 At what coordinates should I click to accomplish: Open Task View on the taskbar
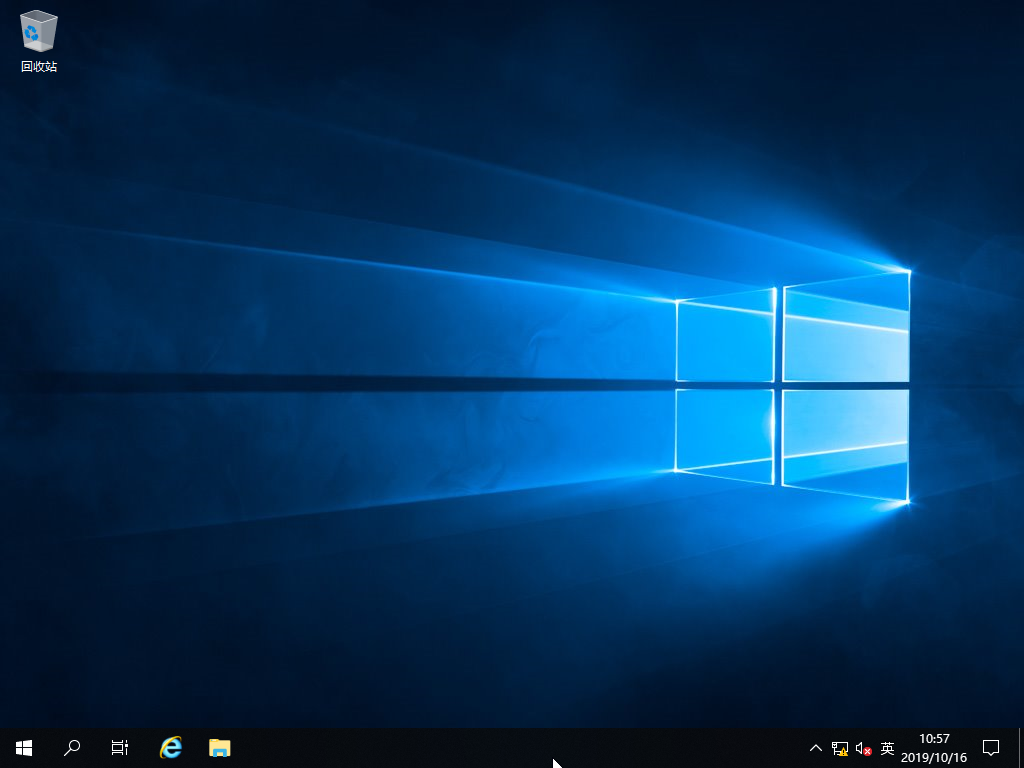(x=119, y=747)
